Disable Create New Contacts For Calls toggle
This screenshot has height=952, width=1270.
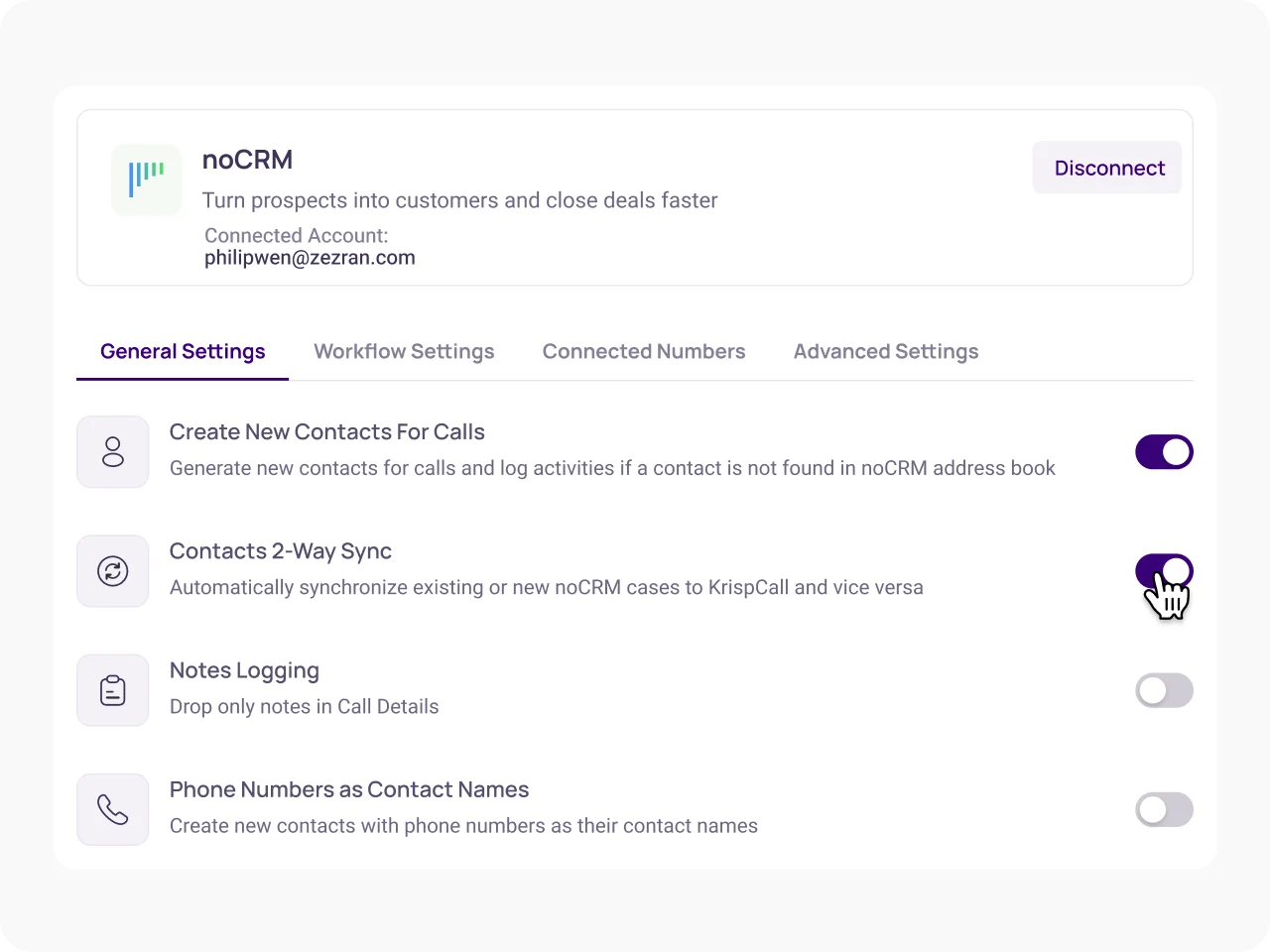tap(1164, 452)
